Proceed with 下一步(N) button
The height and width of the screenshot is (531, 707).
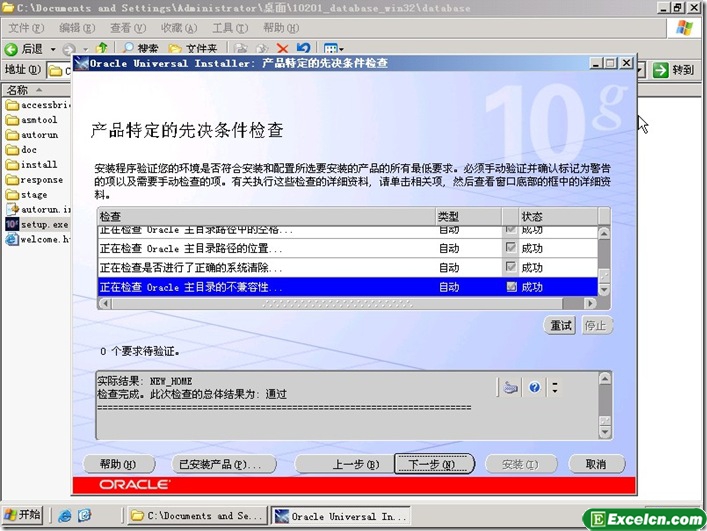pos(434,464)
